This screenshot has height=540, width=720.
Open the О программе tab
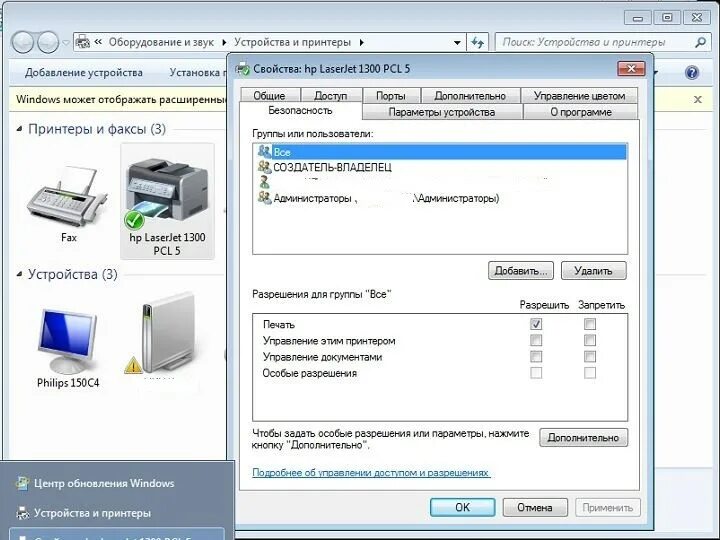point(581,112)
